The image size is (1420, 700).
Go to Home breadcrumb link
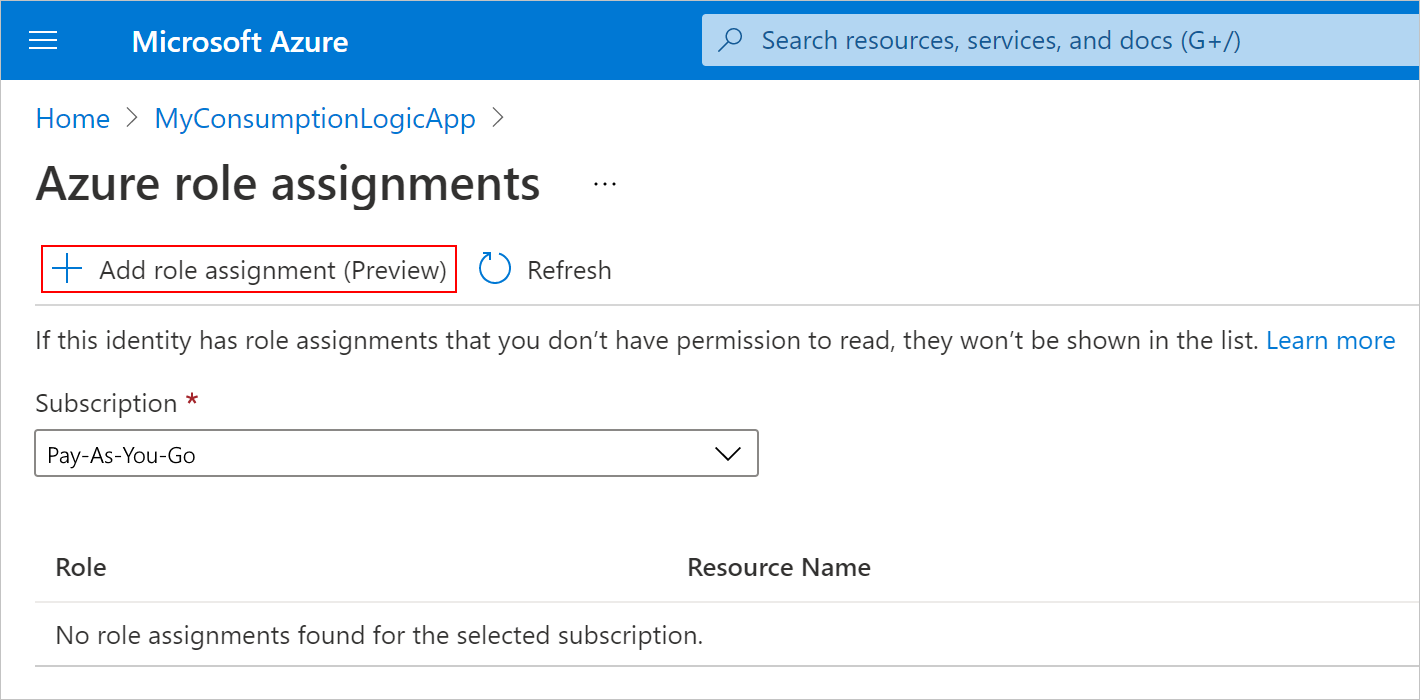pyautogui.click(x=72, y=119)
